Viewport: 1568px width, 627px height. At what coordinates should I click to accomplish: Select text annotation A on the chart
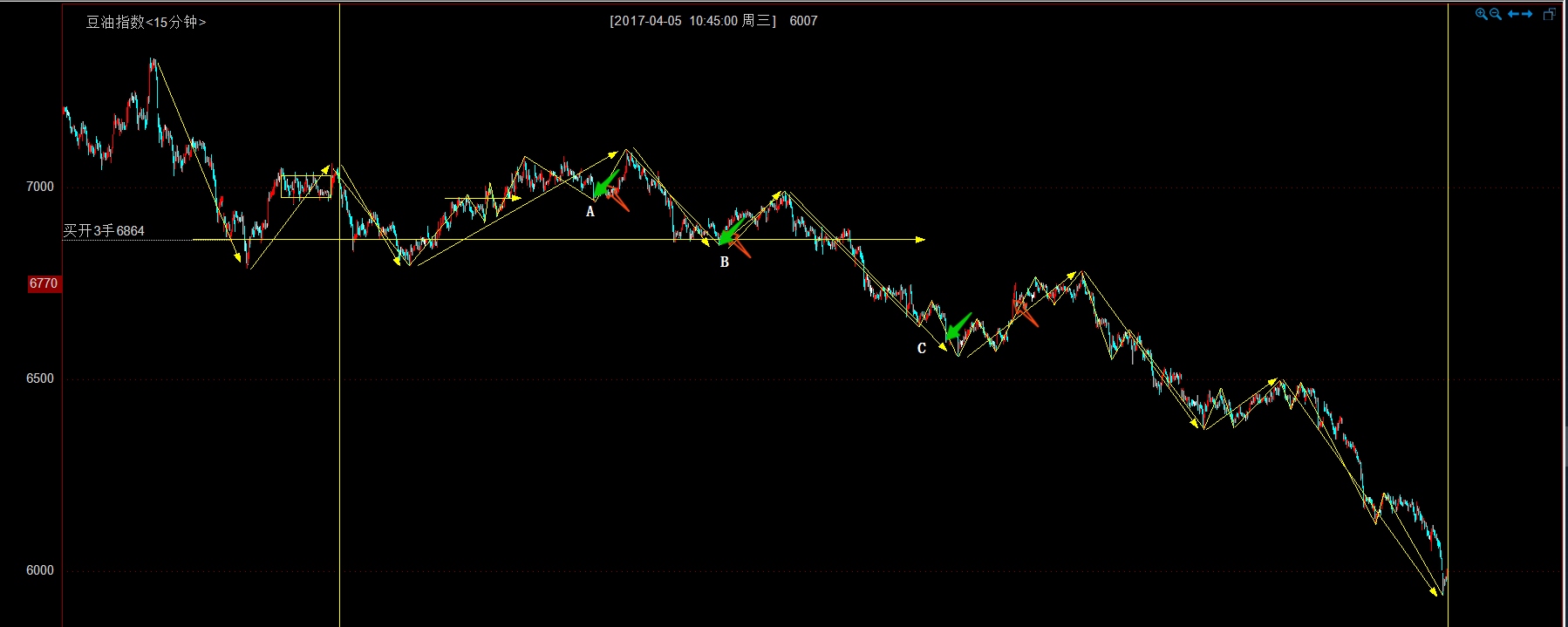[x=590, y=212]
